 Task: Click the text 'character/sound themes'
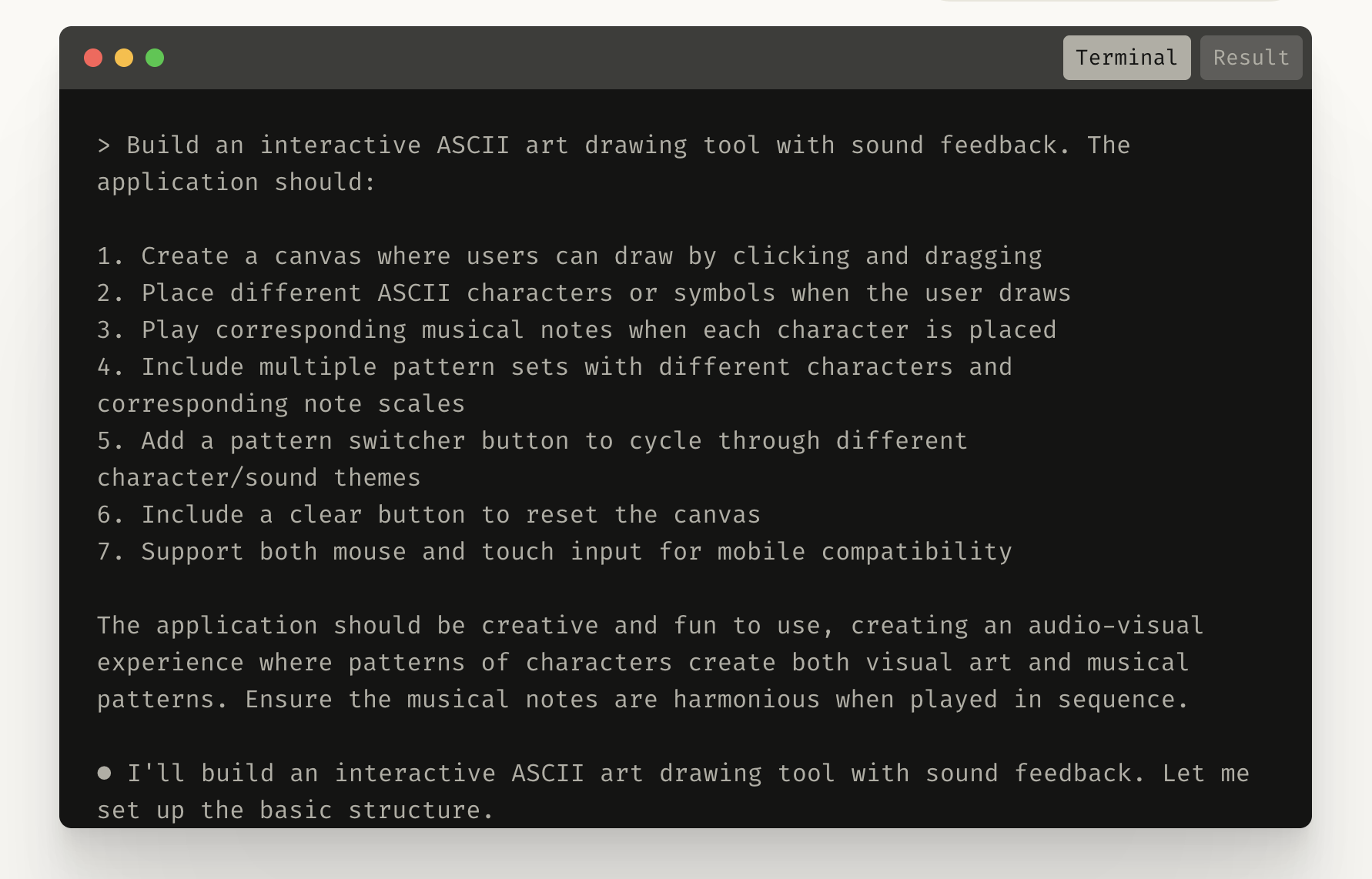[x=259, y=477]
